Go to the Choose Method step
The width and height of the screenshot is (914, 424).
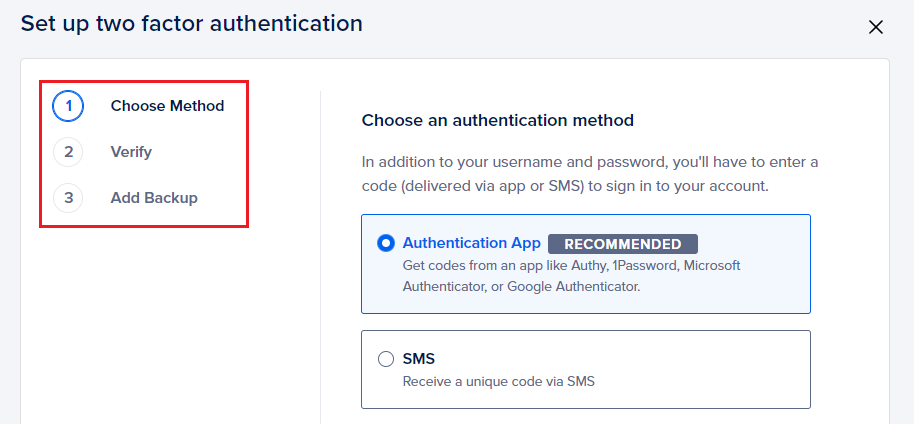click(167, 106)
